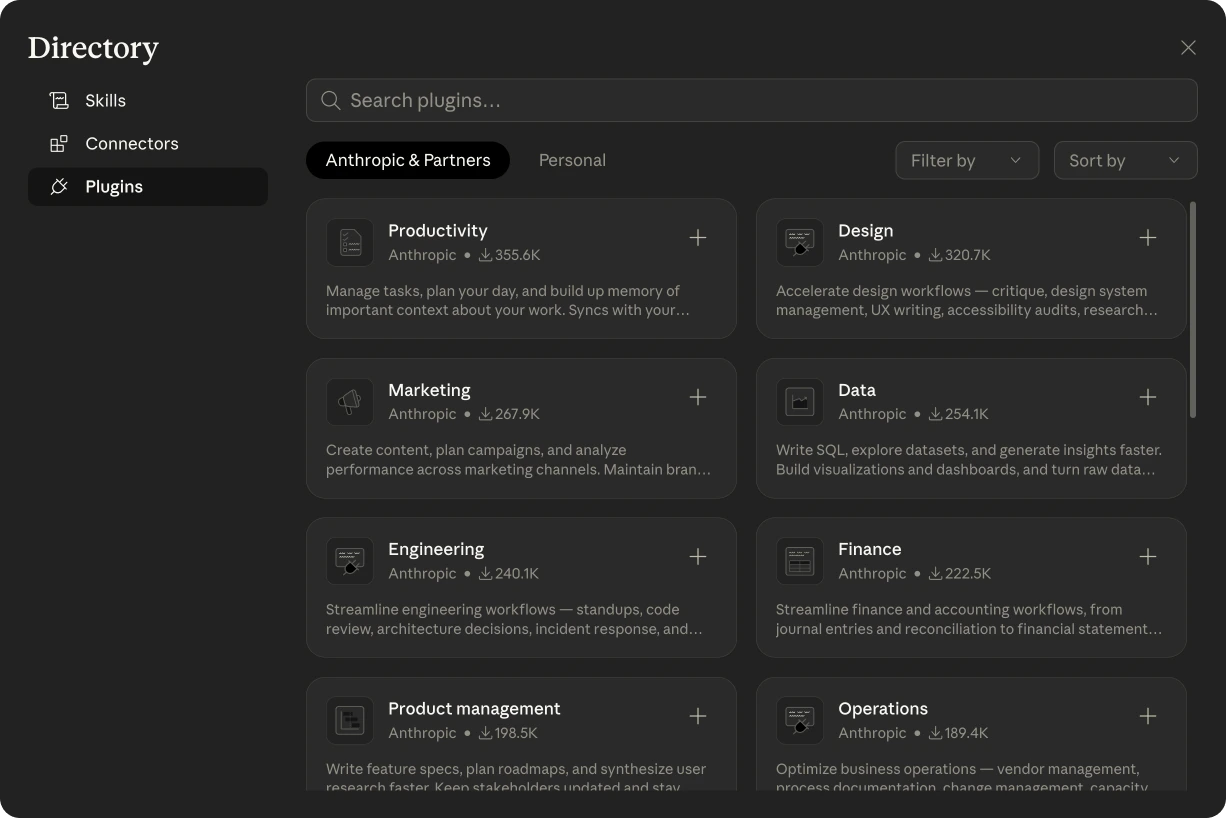Open the Engineering plugin icon
Viewport: 1226px width, 818px height.
click(350, 560)
